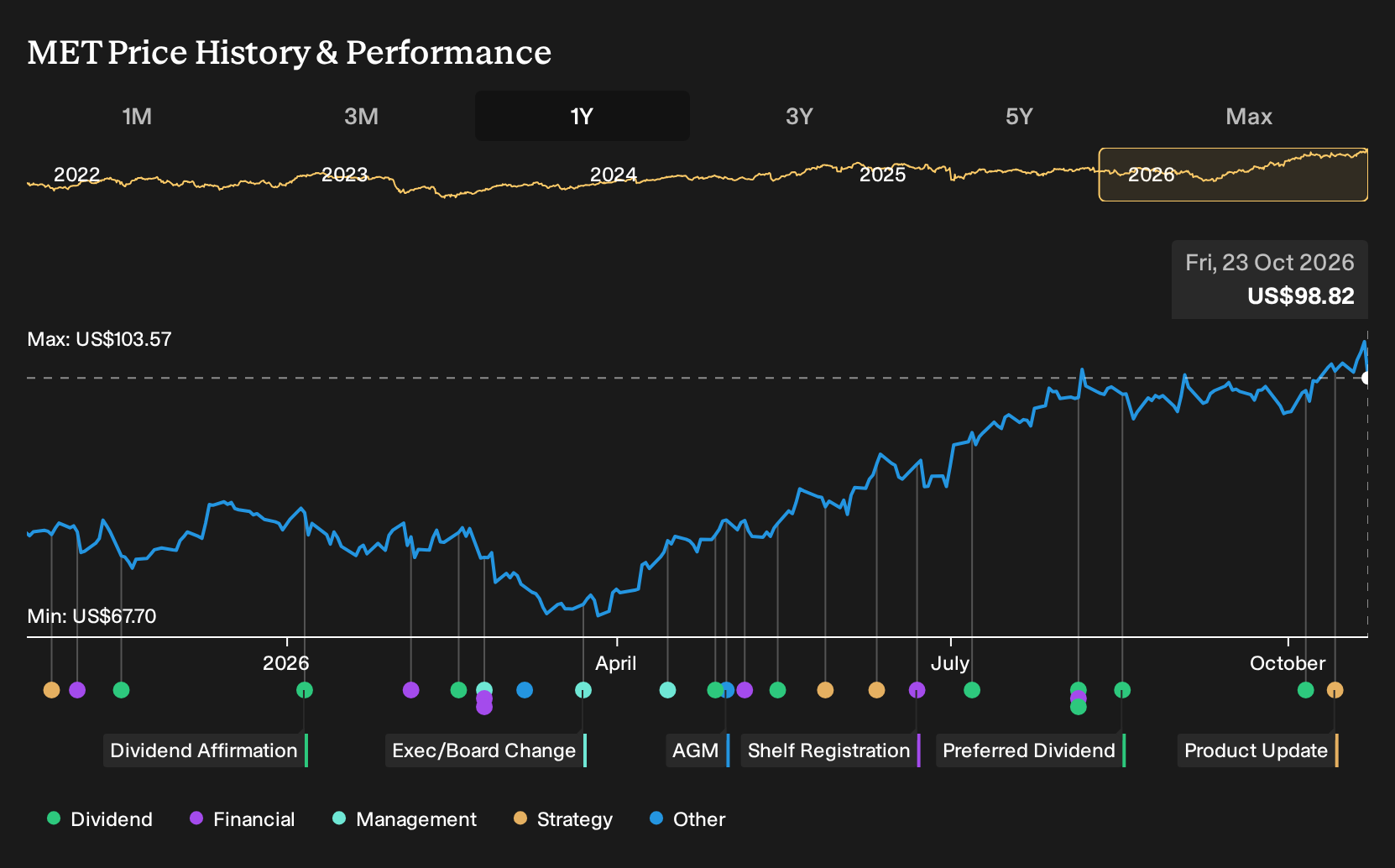The height and width of the screenshot is (868, 1395).
Task: Click the Min: US$67.70 label
Action: tap(91, 616)
